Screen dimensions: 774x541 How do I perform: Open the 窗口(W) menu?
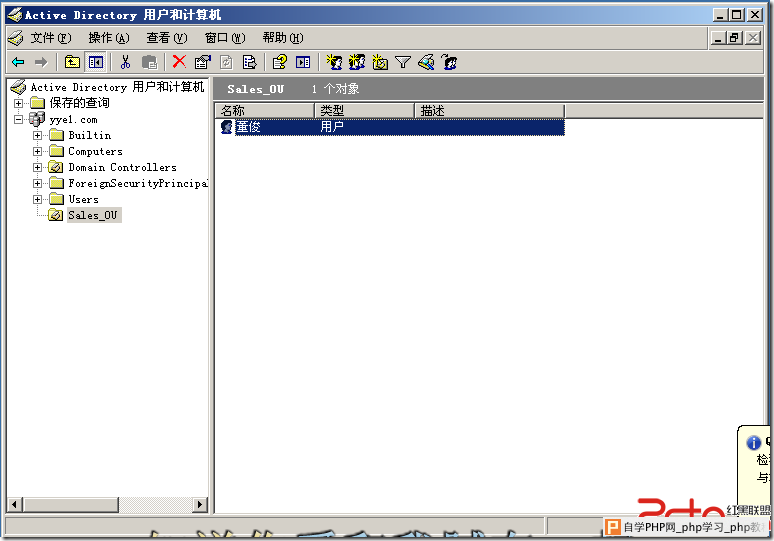[225, 38]
